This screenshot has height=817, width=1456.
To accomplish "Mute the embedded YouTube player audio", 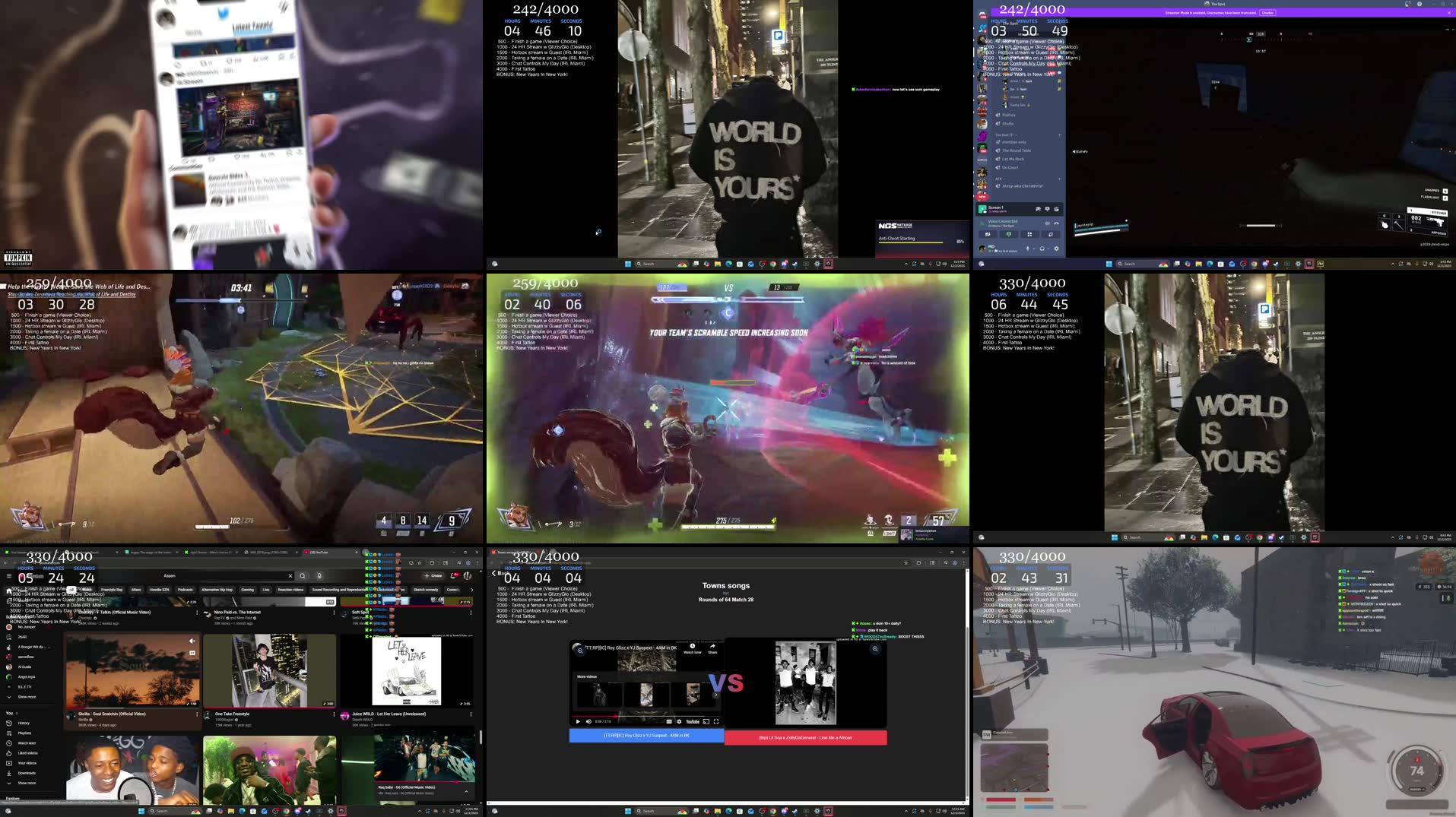I will [x=588, y=722].
